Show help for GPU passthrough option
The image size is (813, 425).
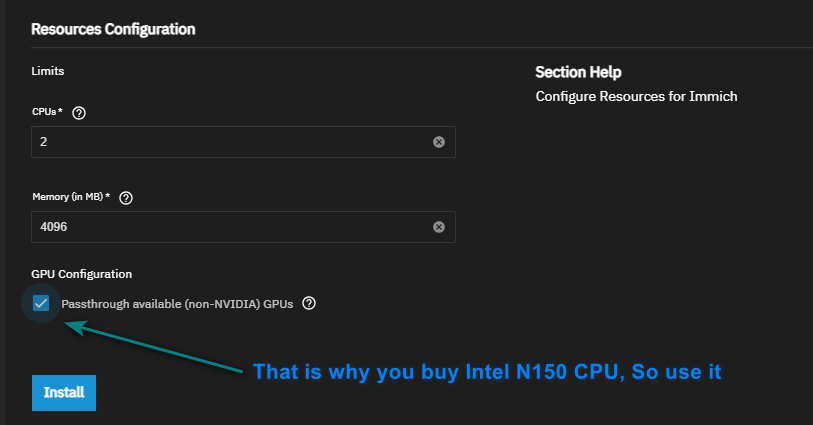(309, 303)
